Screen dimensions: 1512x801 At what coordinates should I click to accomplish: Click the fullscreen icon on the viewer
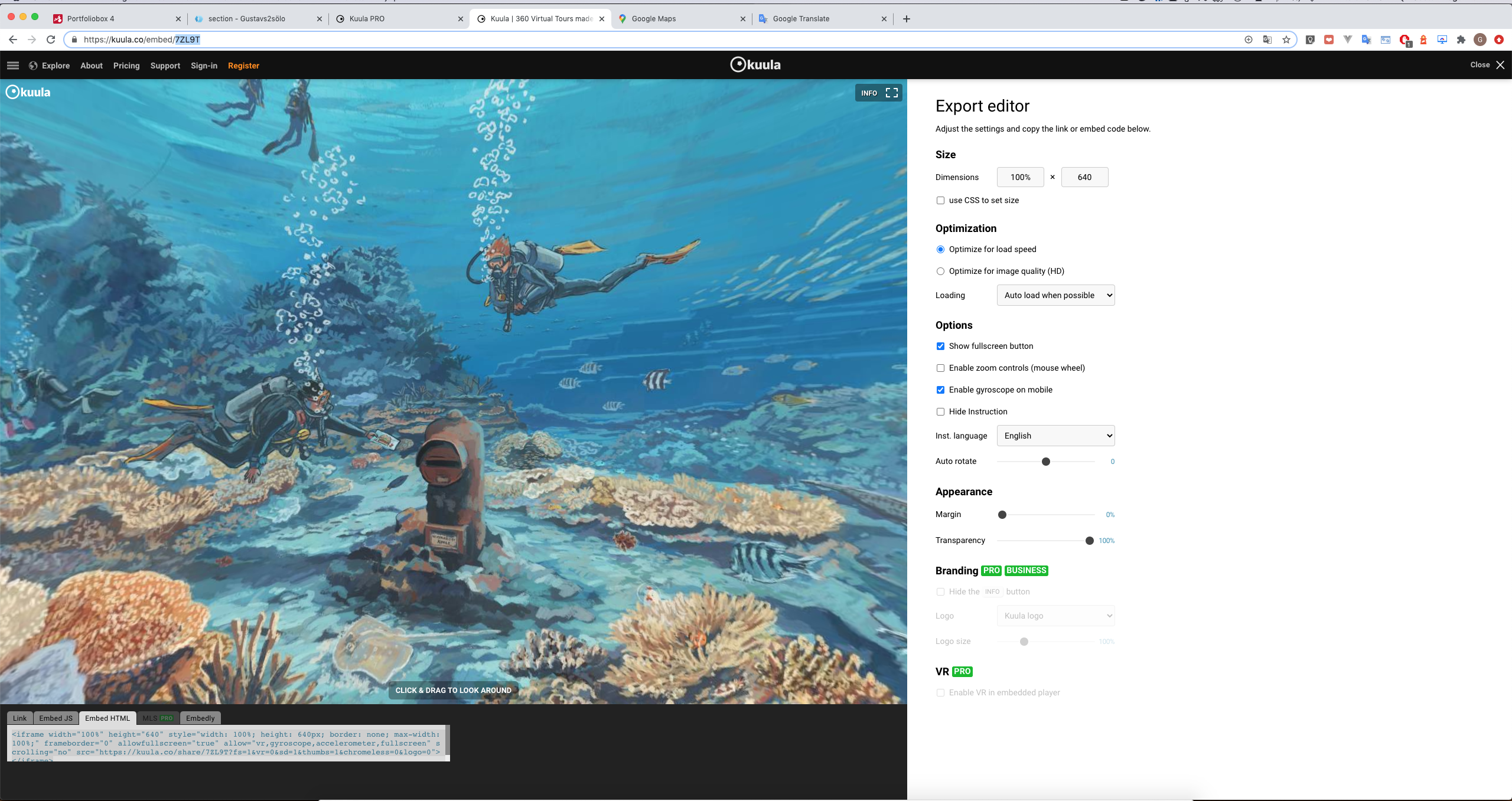click(x=892, y=93)
